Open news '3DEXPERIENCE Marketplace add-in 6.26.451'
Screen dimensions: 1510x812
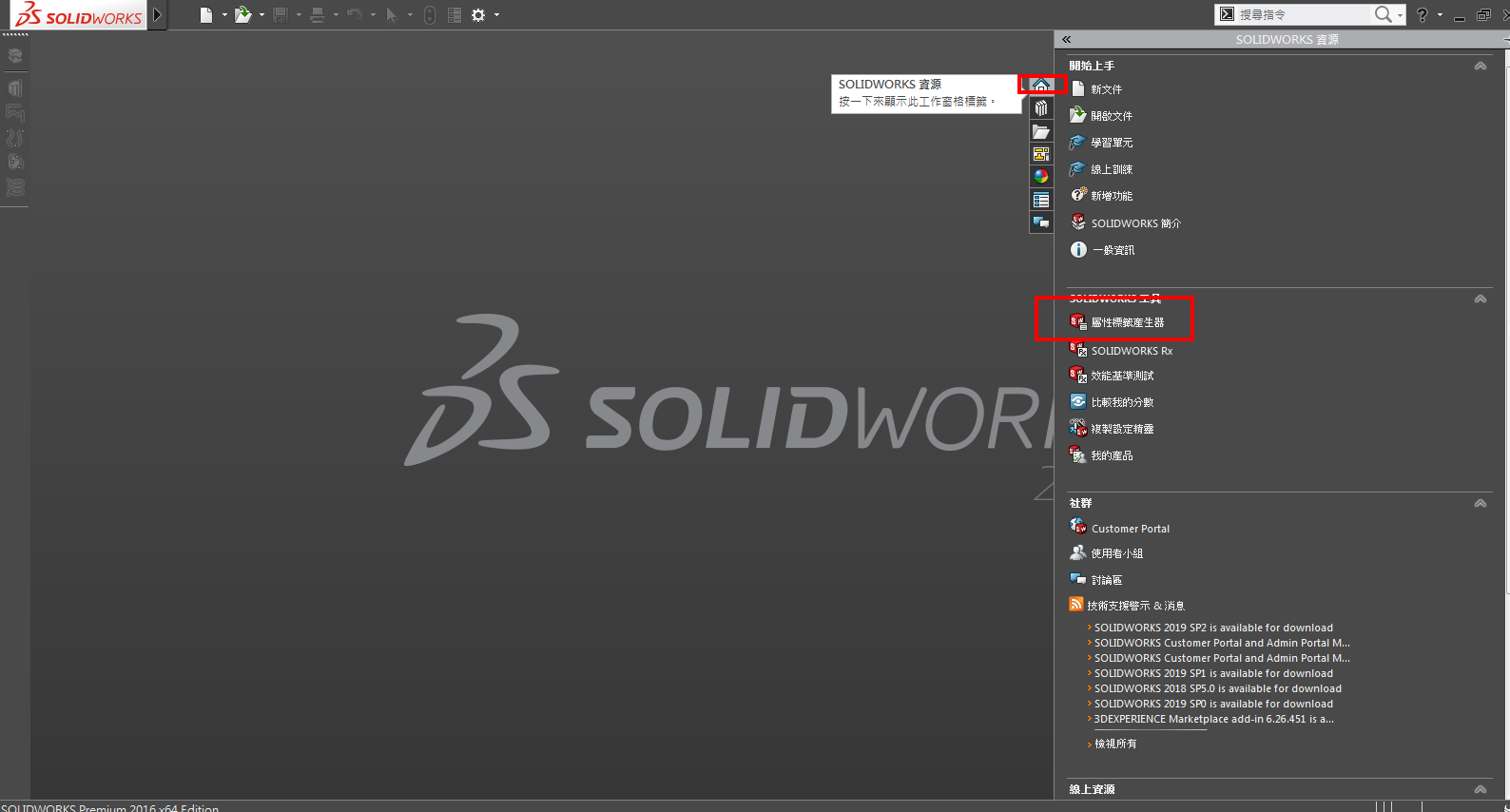point(1213,719)
